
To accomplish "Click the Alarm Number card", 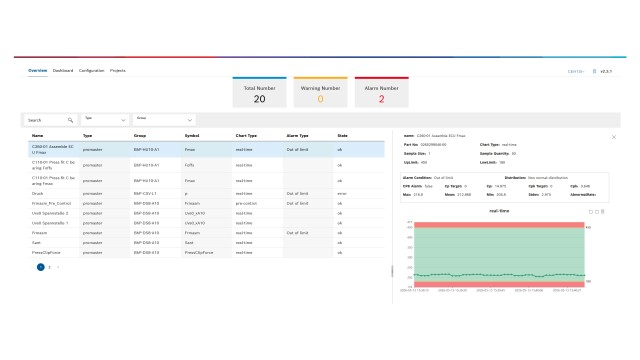I will click(x=382, y=92).
